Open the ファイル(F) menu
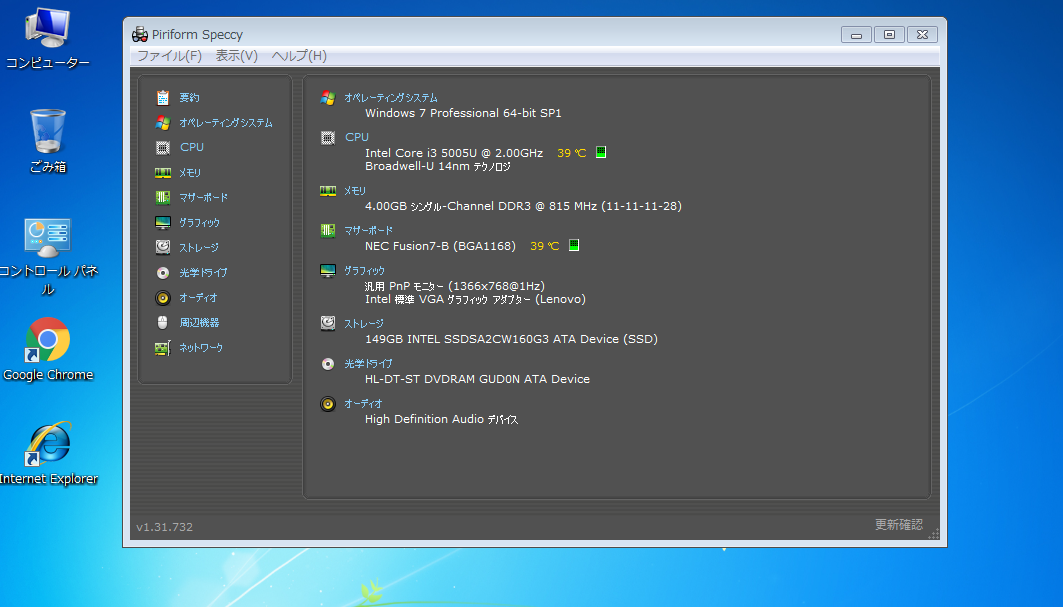 click(x=169, y=56)
